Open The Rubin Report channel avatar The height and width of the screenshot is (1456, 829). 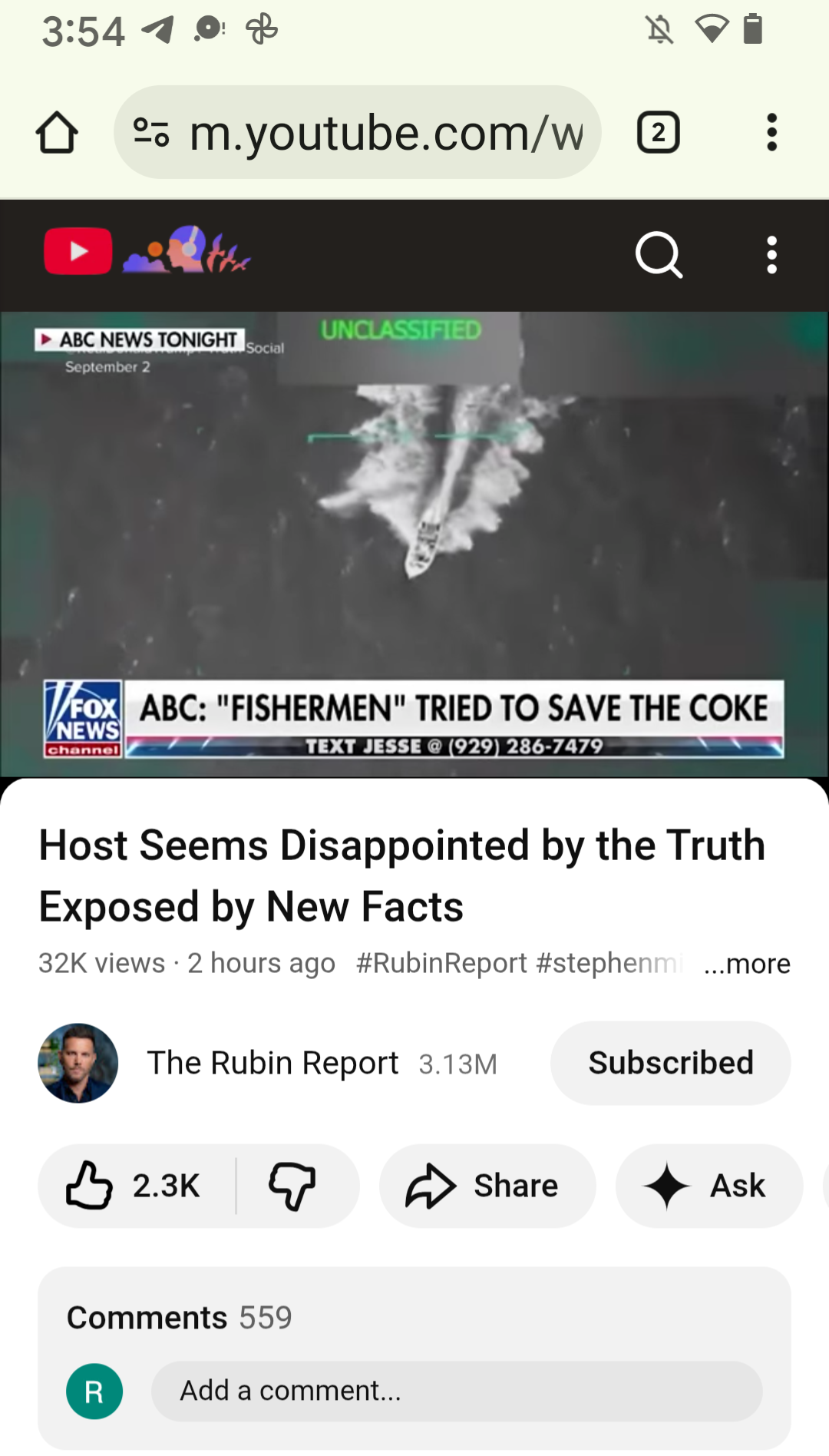pyautogui.click(x=78, y=1063)
